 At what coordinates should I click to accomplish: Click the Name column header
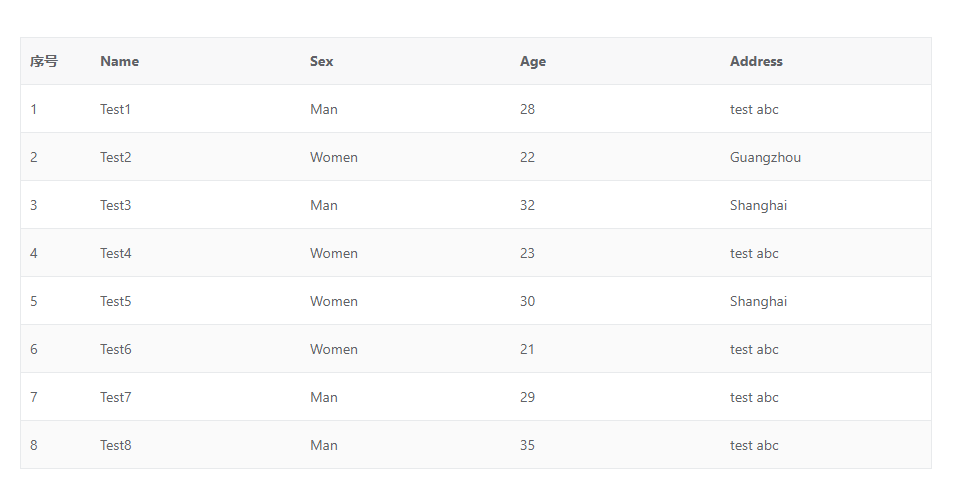pyautogui.click(x=119, y=61)
